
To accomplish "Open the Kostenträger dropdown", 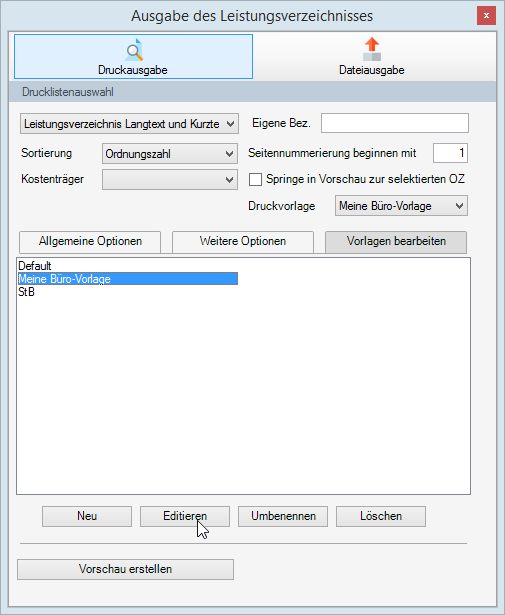I will point(170,180).
